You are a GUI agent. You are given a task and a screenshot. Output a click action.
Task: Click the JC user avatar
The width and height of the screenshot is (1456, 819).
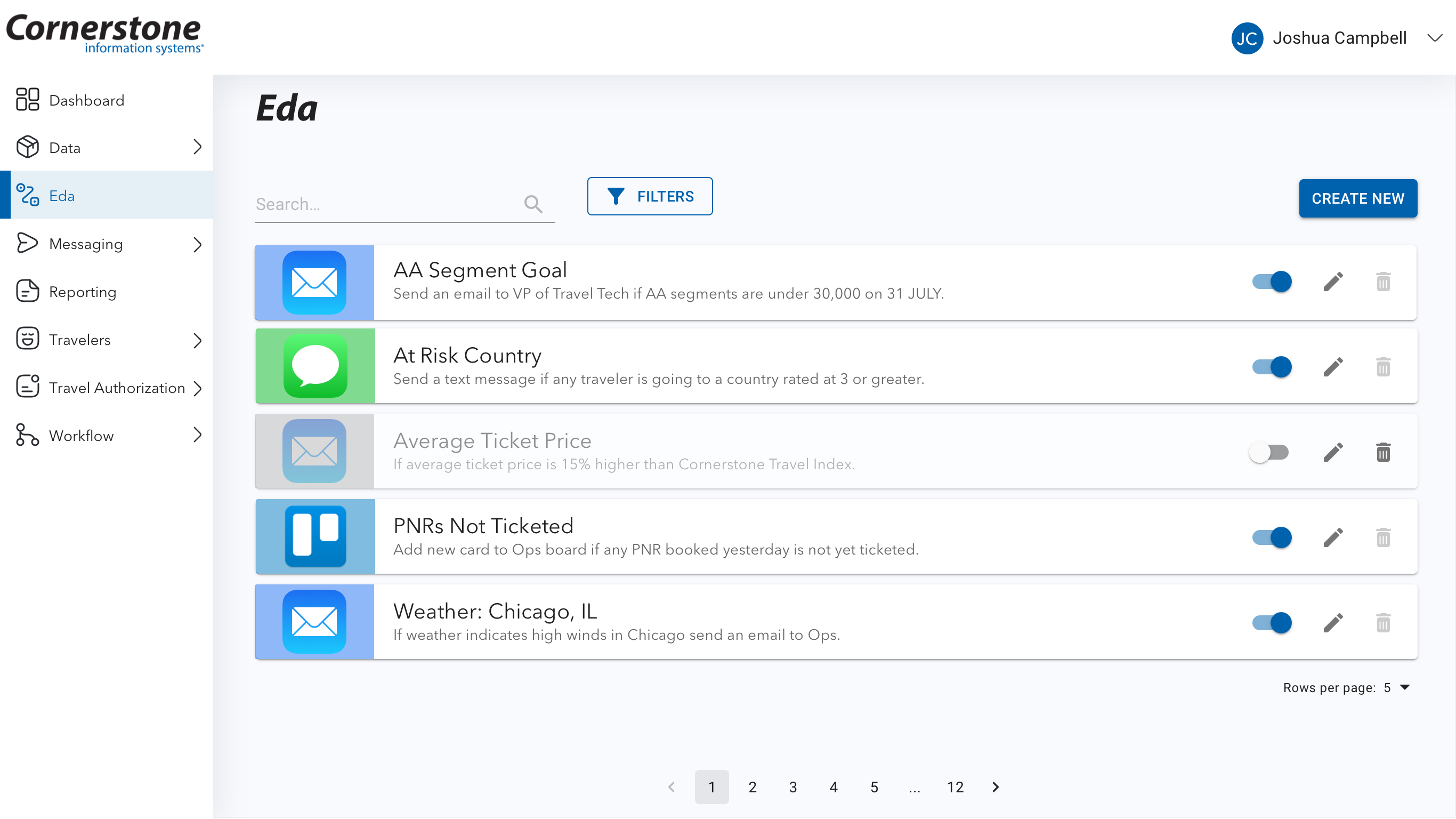1247,38
